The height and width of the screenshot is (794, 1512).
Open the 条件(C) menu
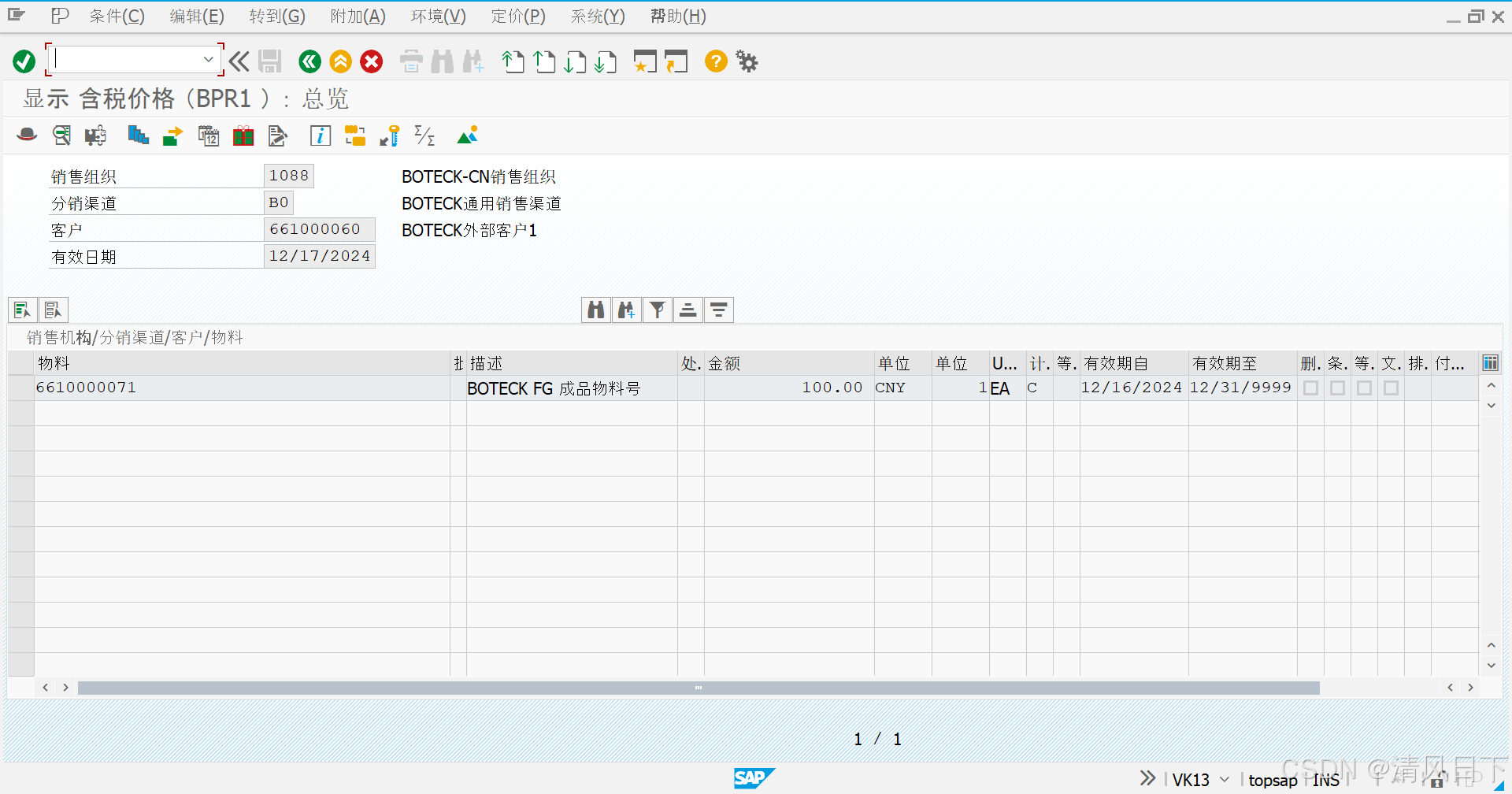[117, 16]
